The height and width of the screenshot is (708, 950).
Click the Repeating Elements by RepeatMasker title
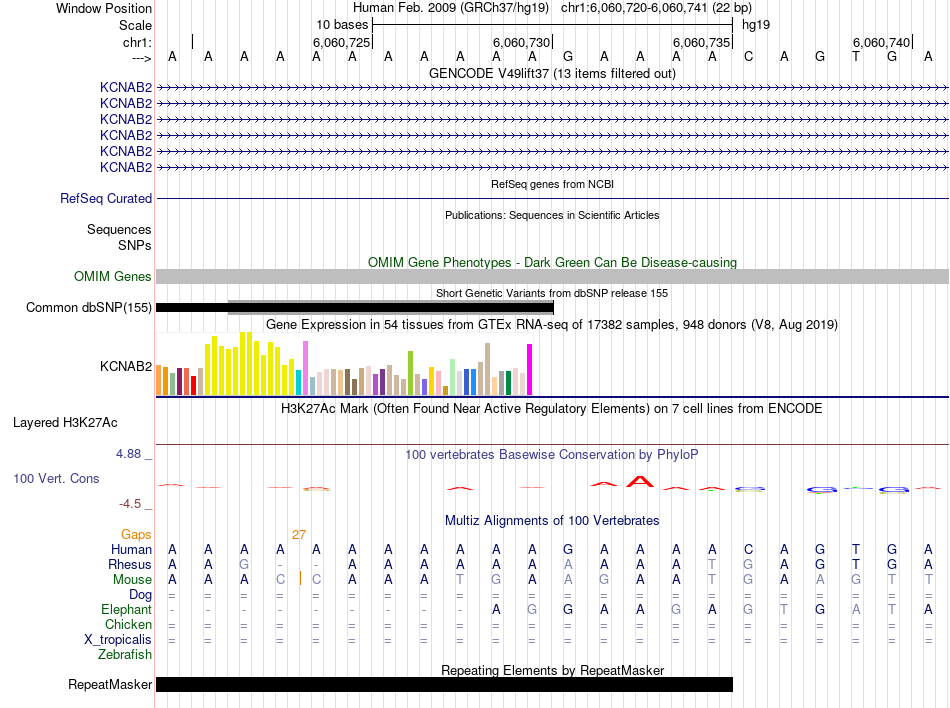click(x=552, y=670)
